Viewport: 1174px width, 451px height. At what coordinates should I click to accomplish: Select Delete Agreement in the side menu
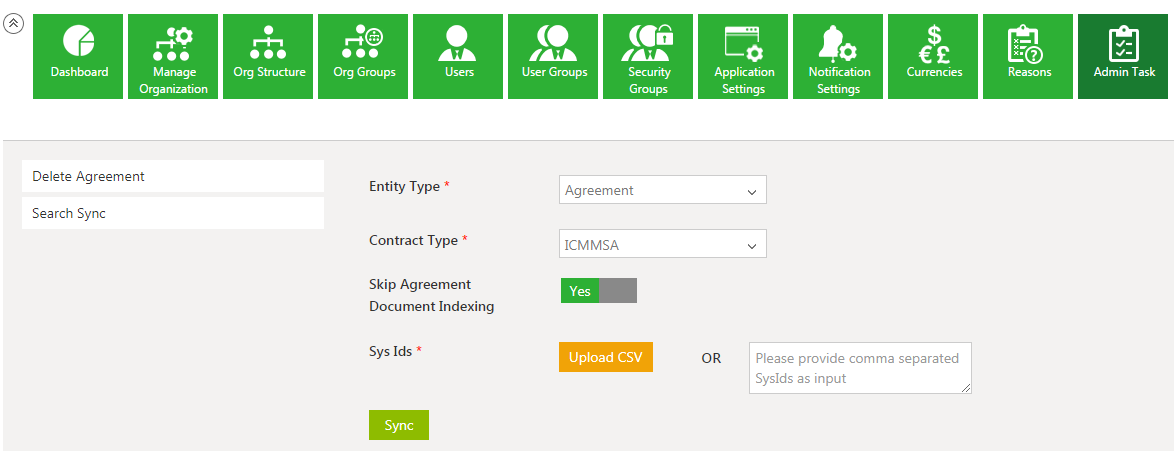173,176
